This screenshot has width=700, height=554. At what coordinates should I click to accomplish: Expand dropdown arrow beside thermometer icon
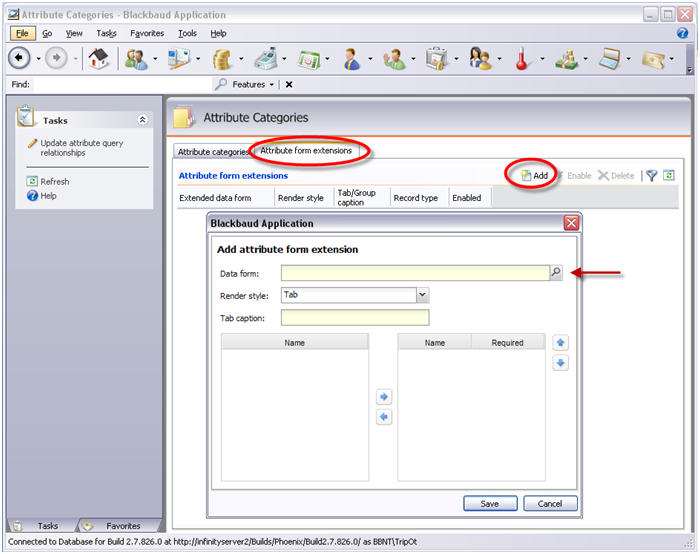(542, 58)
